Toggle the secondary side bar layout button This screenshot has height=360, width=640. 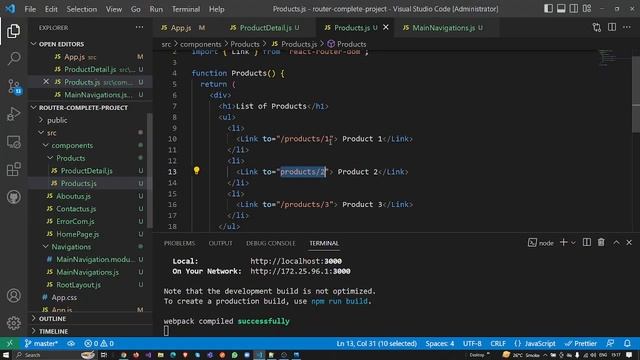point(574,9)
